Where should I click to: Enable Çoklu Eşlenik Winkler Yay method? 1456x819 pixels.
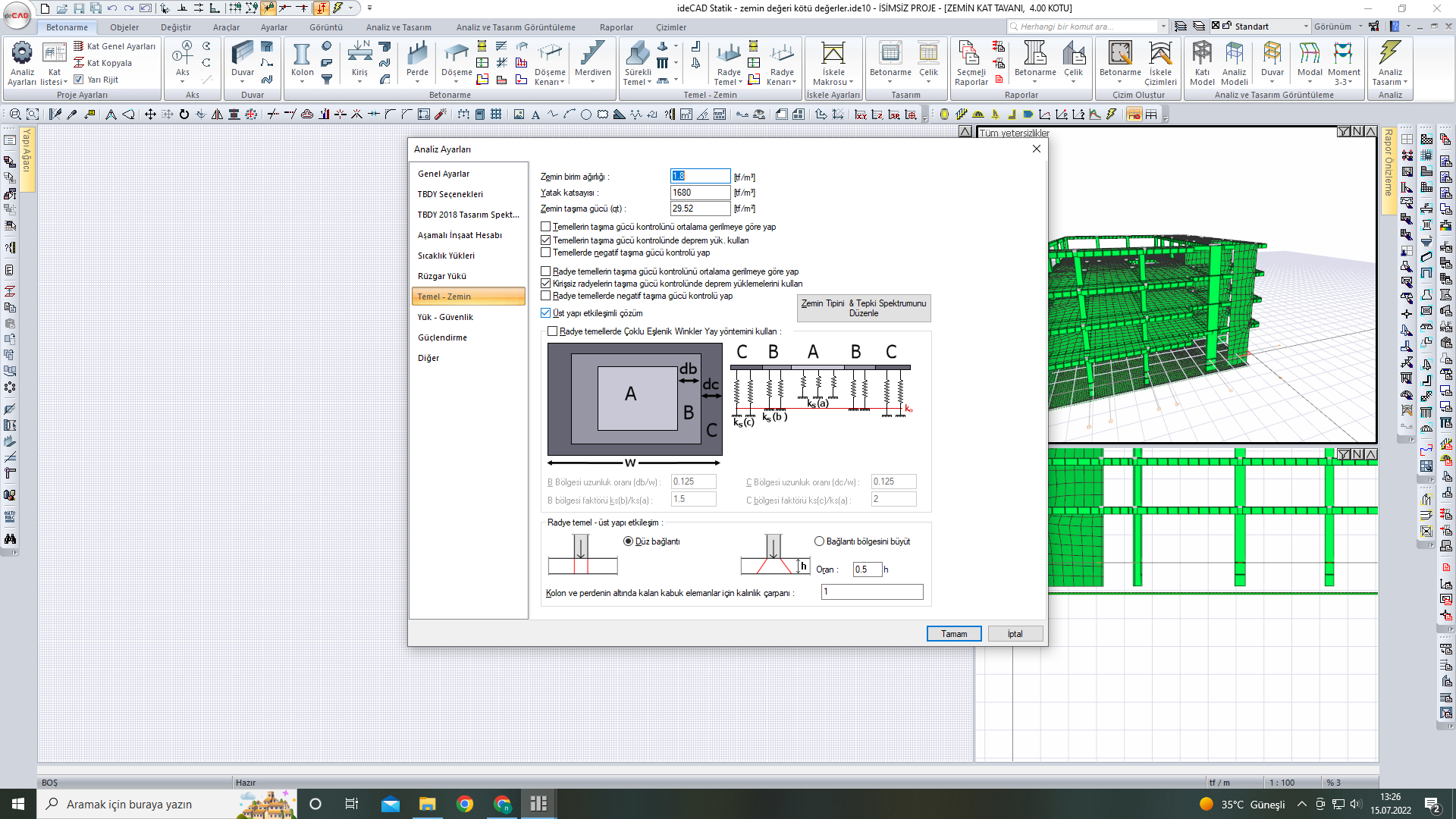[553, 331]
